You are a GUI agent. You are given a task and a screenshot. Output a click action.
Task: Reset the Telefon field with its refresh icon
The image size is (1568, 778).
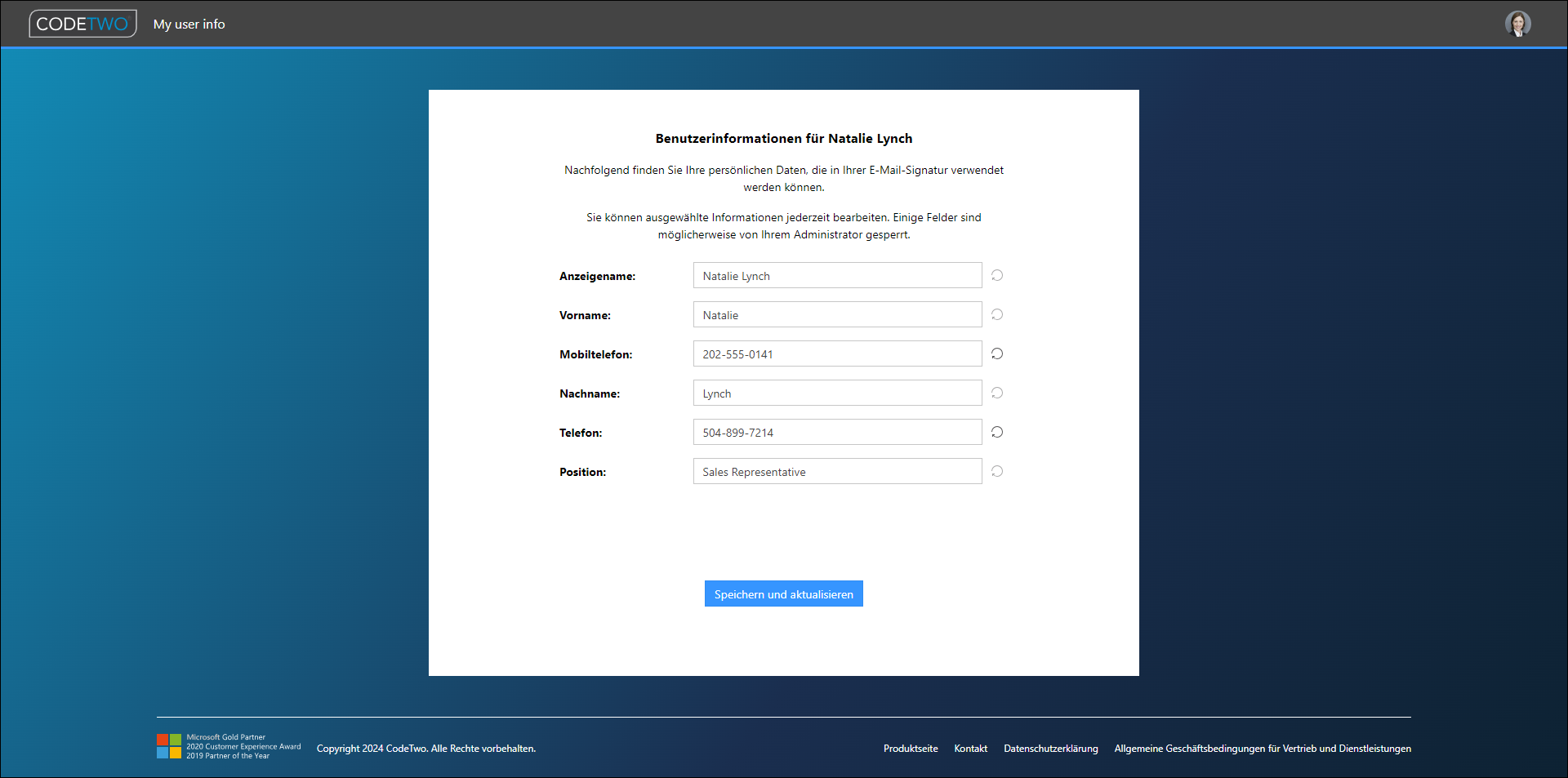(997, 432)
